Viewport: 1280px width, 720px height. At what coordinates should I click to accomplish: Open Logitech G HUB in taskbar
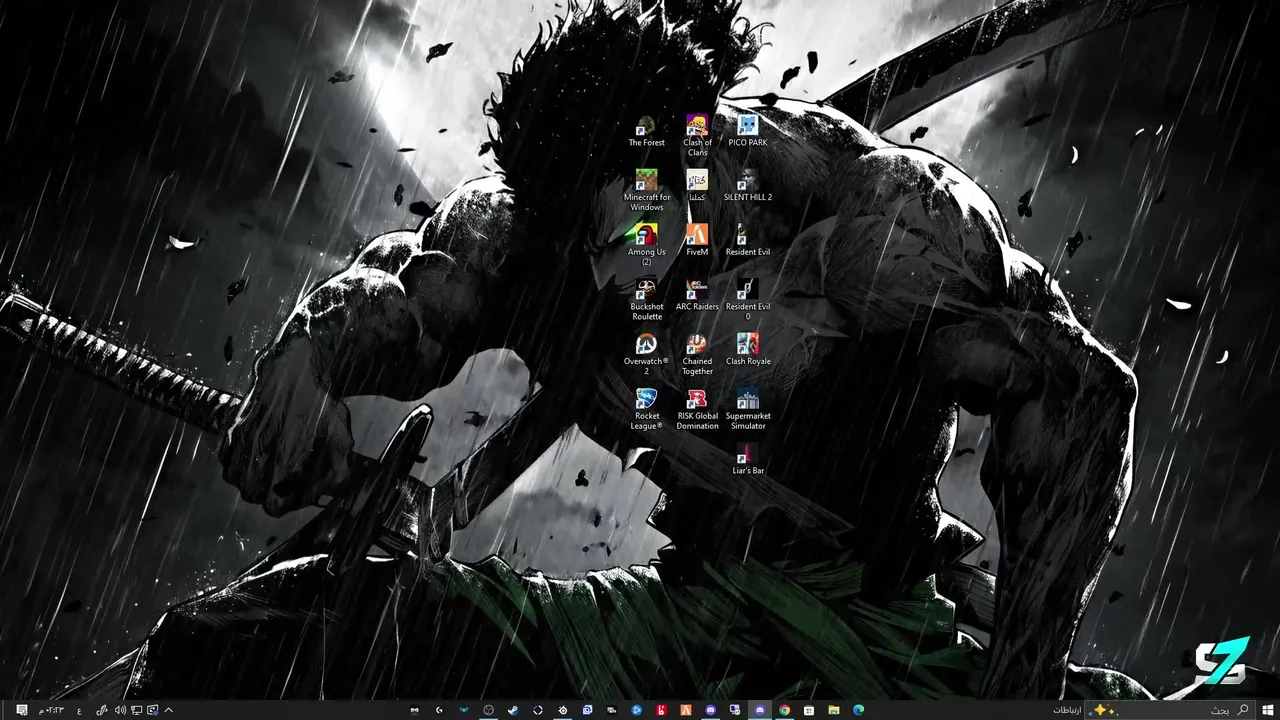[439, 710]
